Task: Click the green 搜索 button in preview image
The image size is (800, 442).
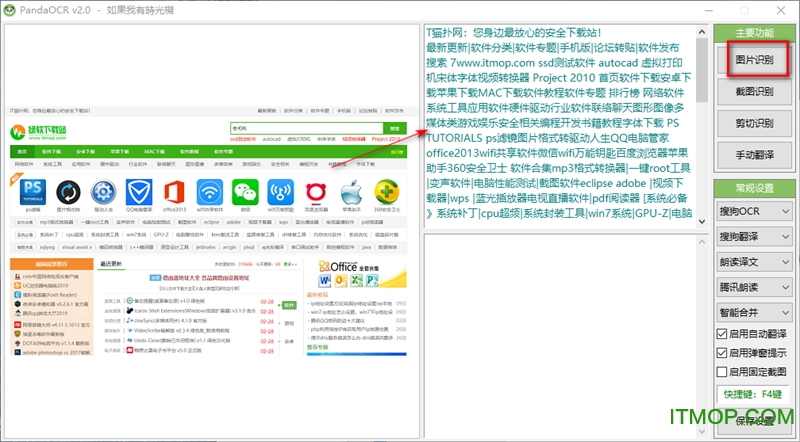Action: [395, 129]
